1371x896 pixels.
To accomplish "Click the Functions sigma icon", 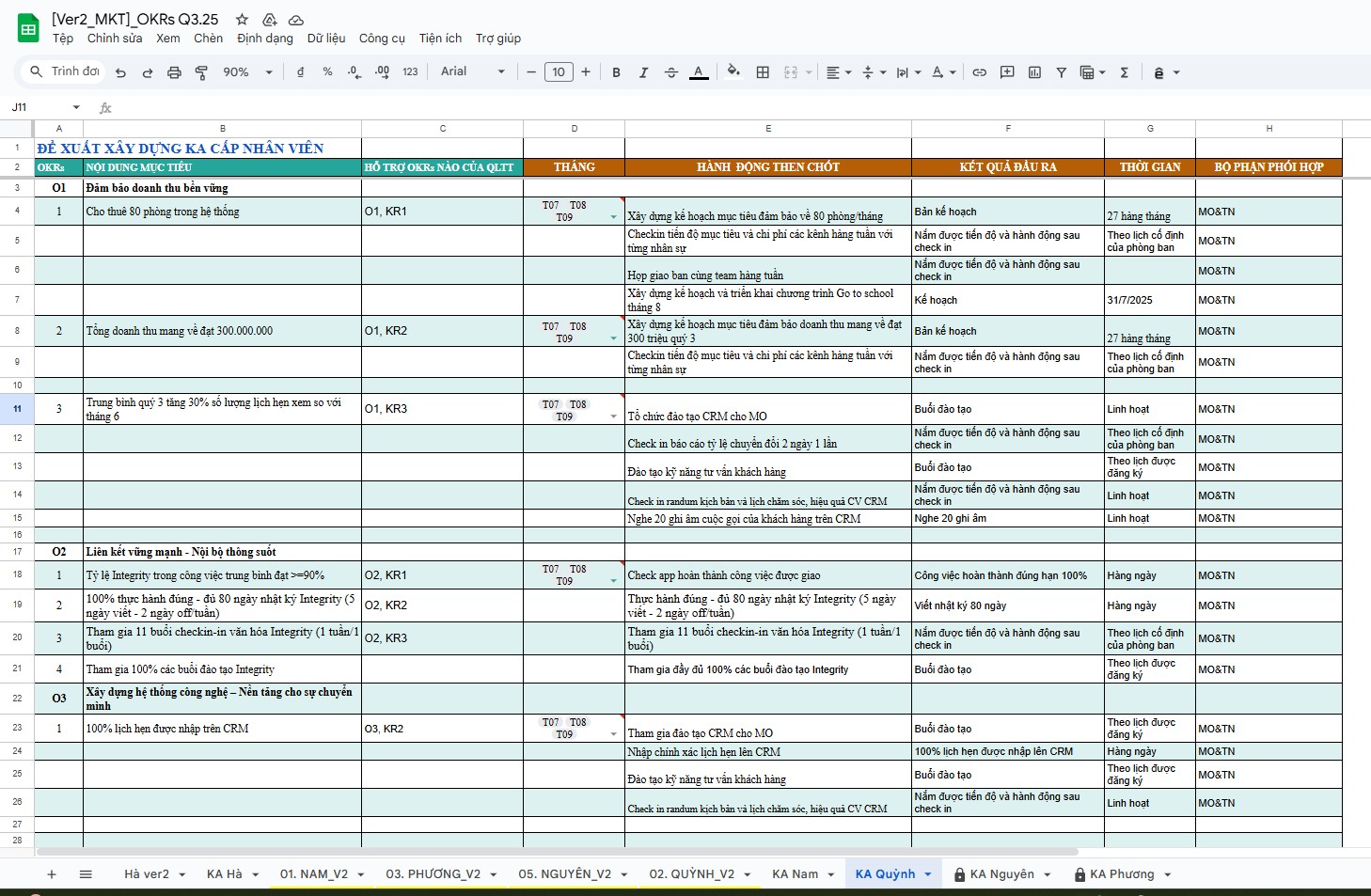I will coord(1124,72).
